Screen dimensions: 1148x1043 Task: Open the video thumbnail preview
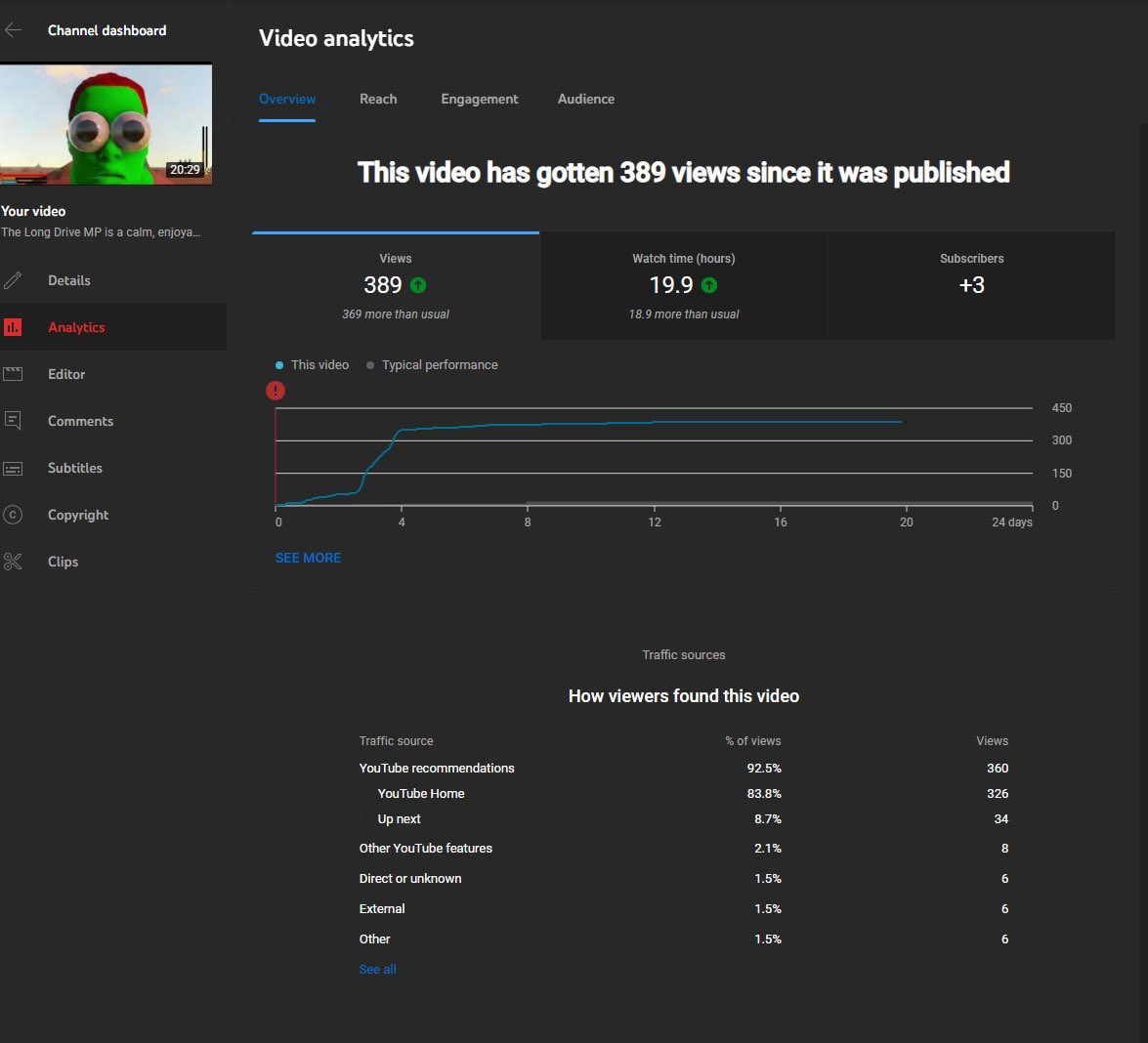106,124
